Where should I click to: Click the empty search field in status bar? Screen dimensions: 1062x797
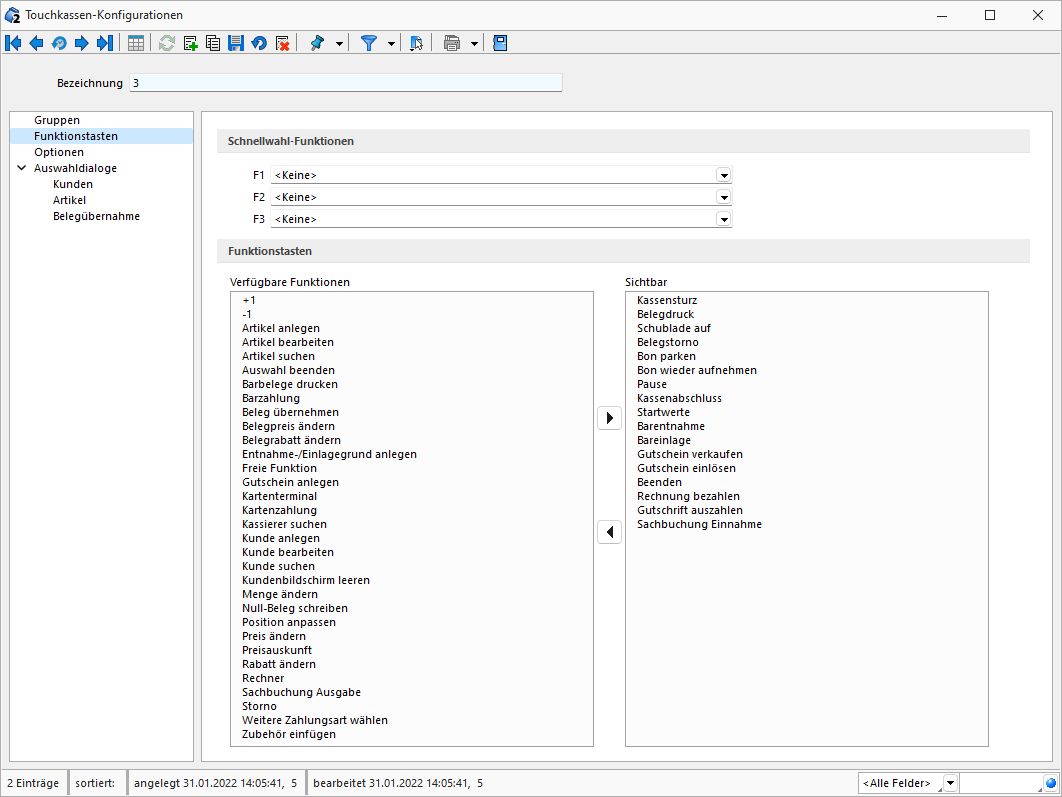coord(1001,783)
